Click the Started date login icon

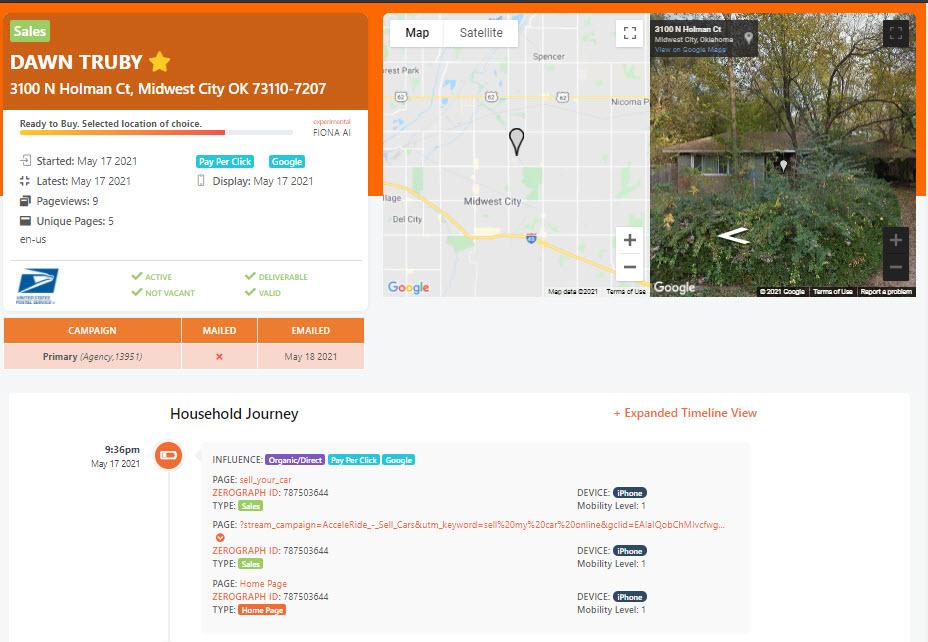point(25,160)
